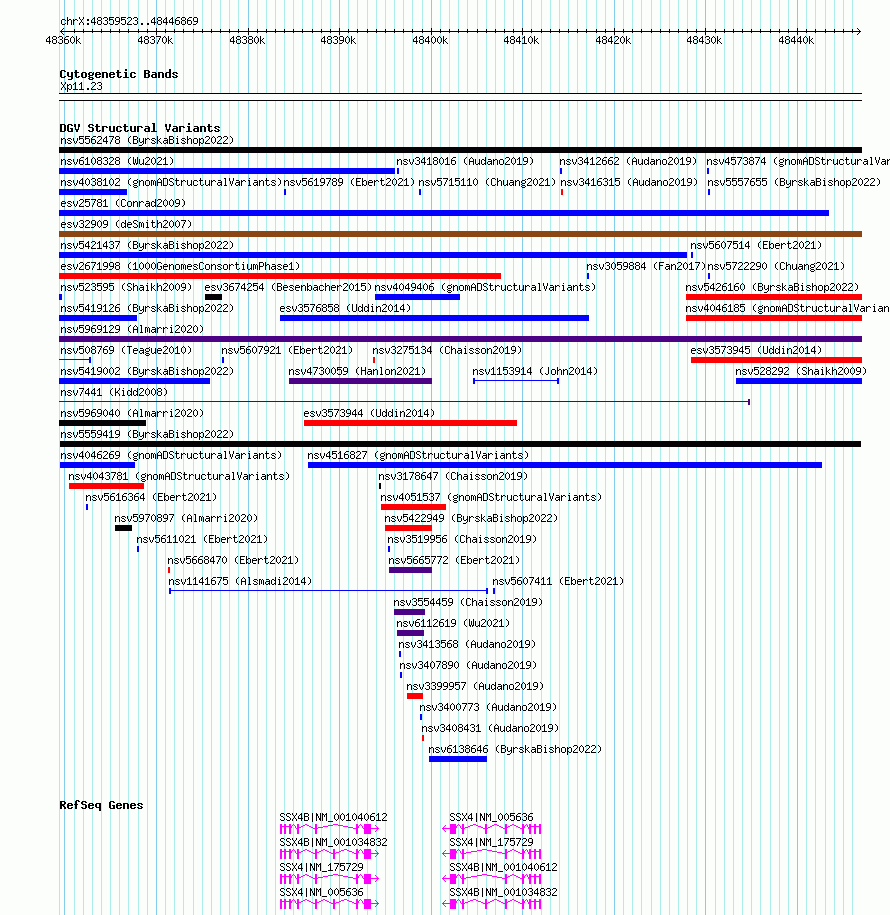Select the esv3573944 (Uddin2014) label
890x915 pixels.
(x=369, y=414)
